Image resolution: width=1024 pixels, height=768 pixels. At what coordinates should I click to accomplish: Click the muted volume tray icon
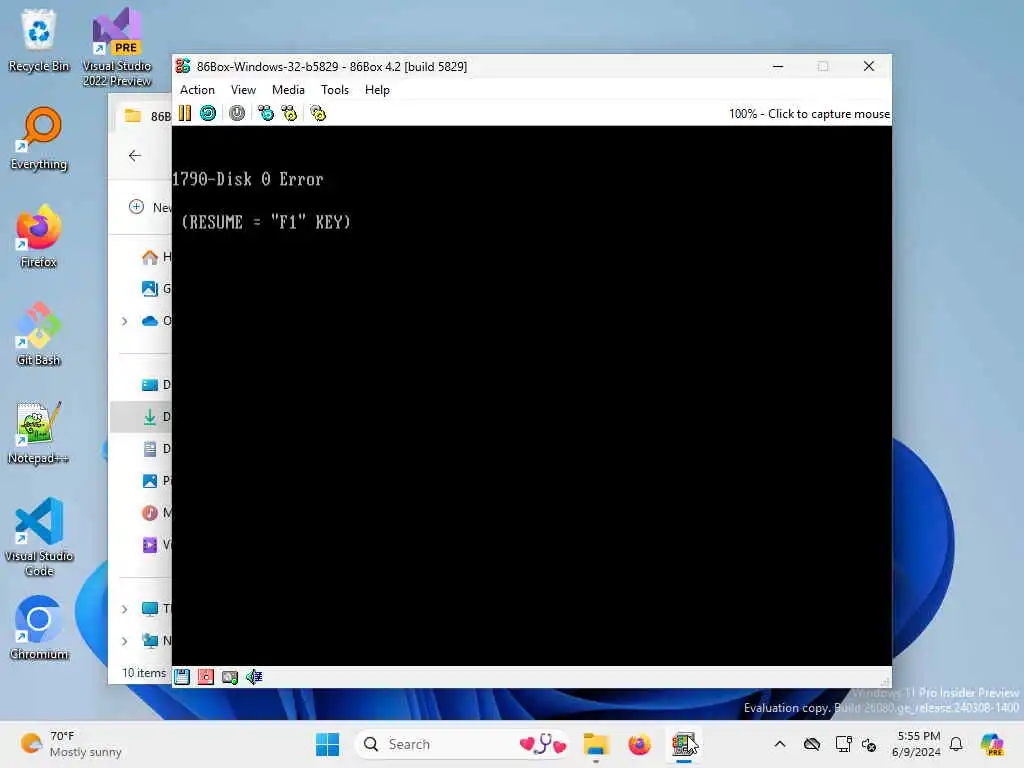869,744
